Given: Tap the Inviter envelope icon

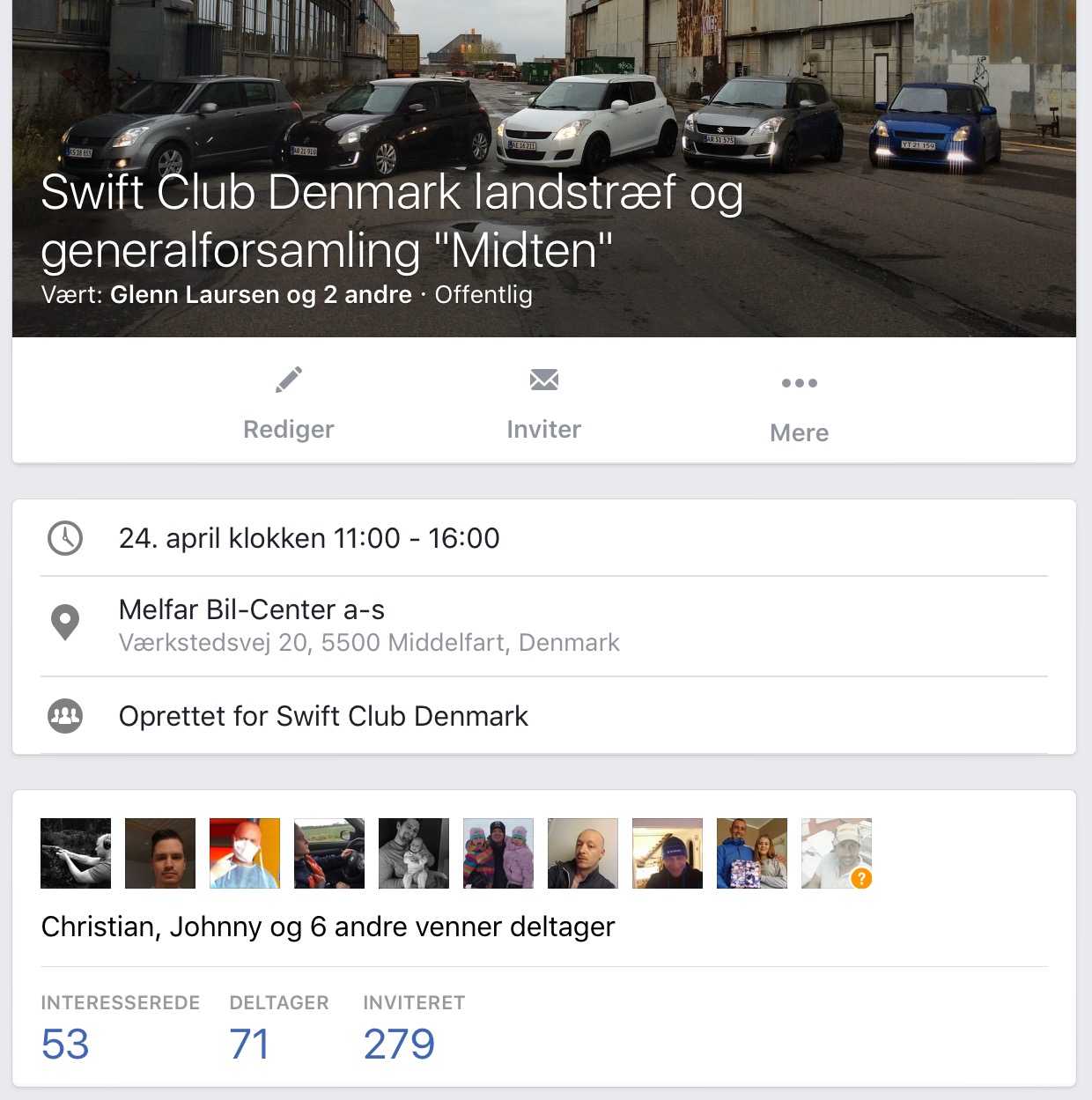Looking at the screenshot, I should coord(544,380).
